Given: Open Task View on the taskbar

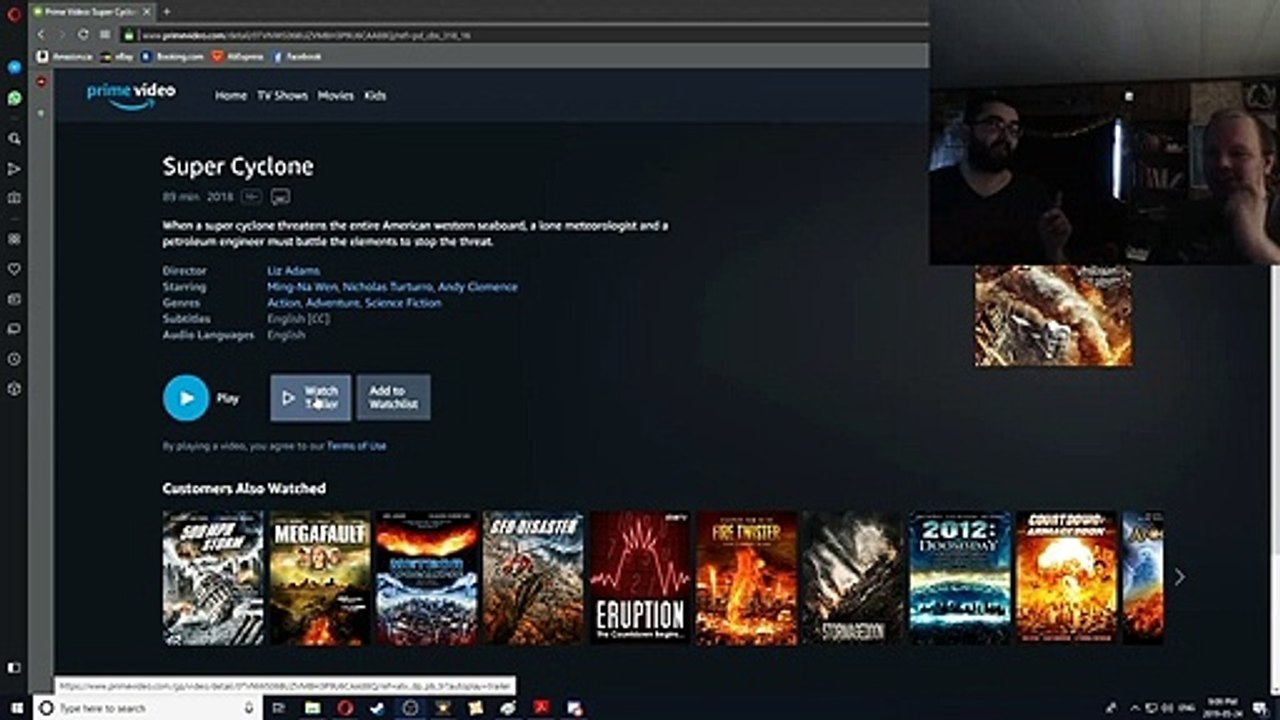Looking at the screenshot, I should [x=279, y=708].
